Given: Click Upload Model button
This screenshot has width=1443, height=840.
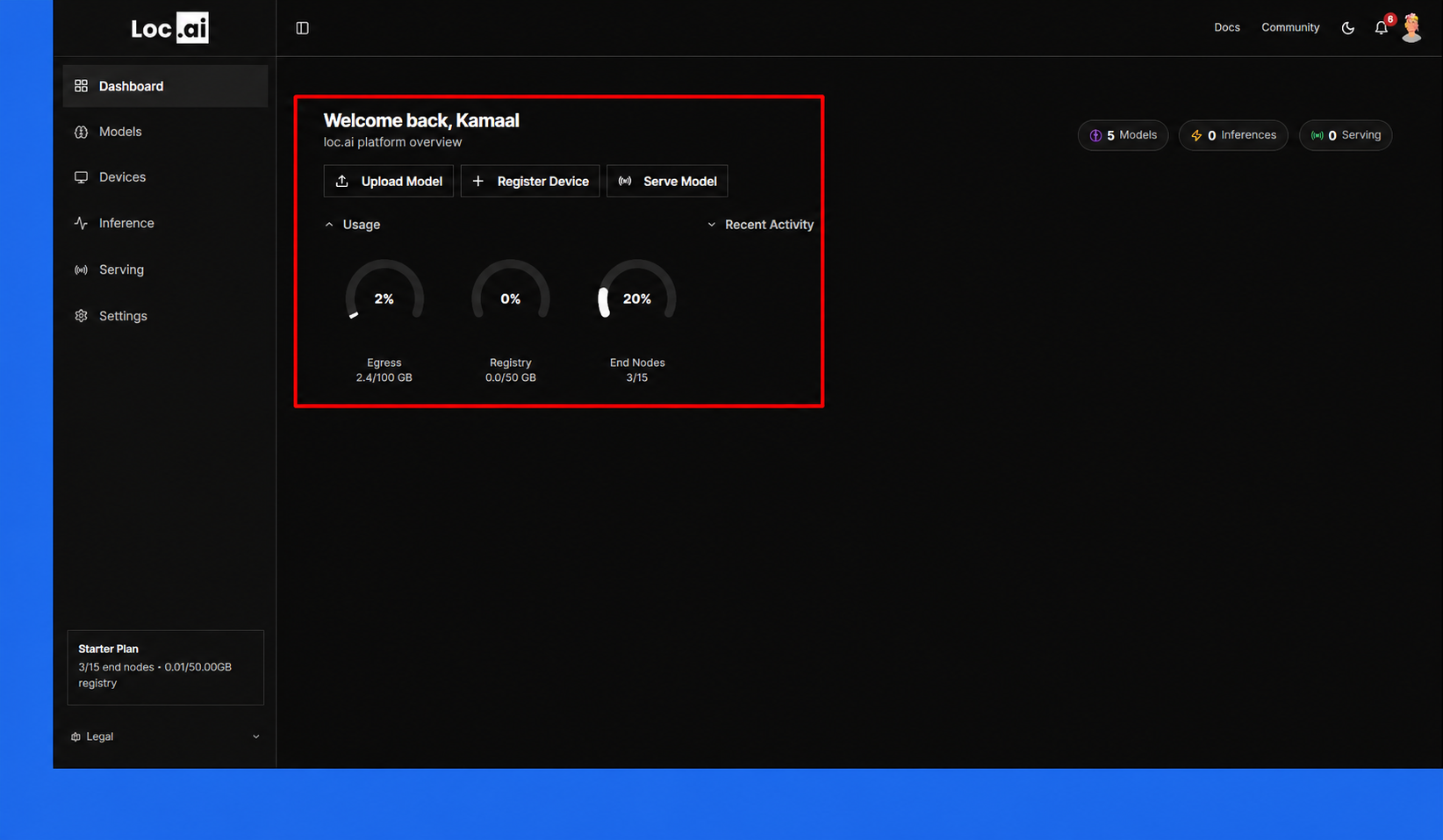Looking at the screenshot, I should 389,181.
